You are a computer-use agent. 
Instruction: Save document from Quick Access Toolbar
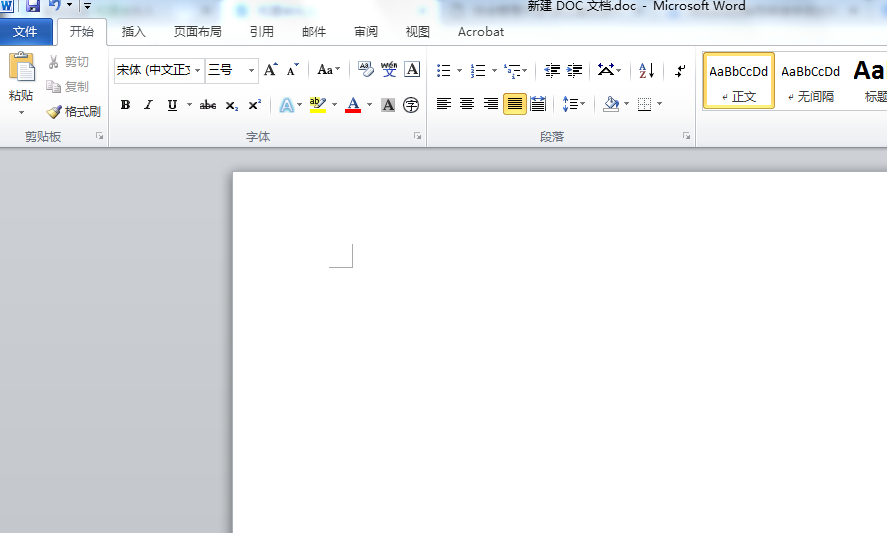[33, 6]
